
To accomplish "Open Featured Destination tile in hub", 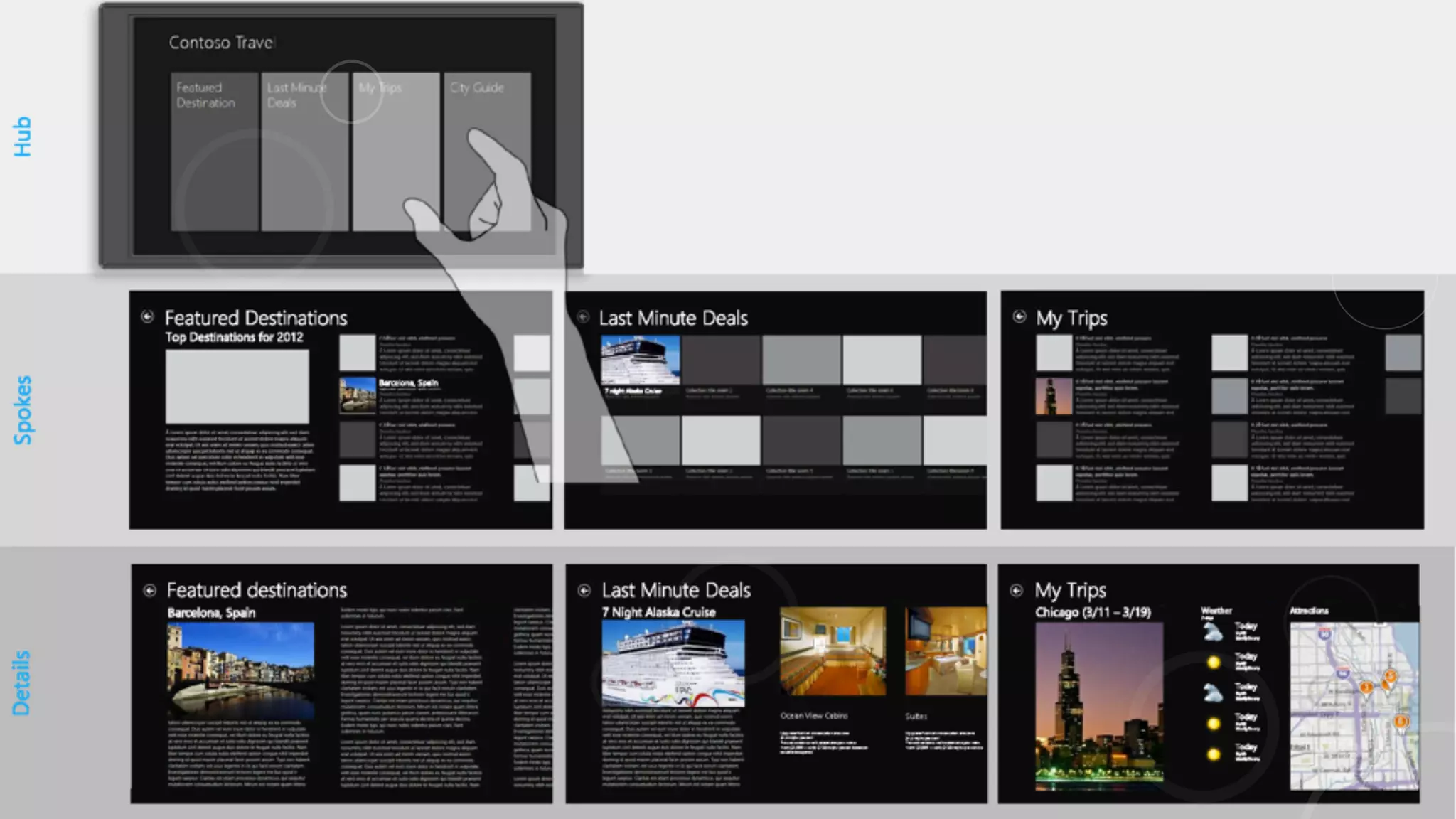I will (214, 151).
